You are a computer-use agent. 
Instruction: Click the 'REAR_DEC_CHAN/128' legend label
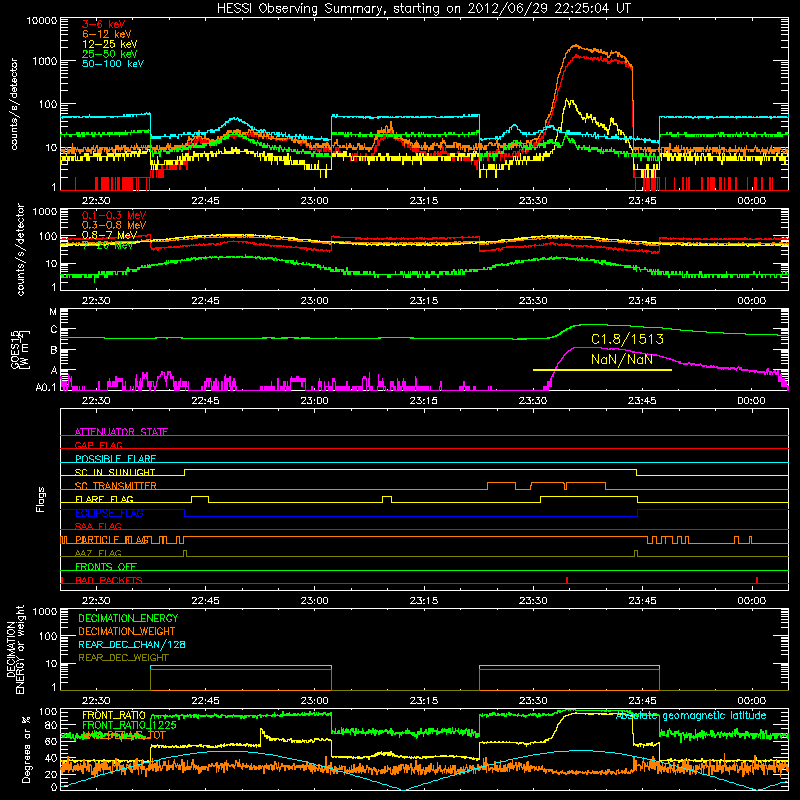[x=132, y=645]
